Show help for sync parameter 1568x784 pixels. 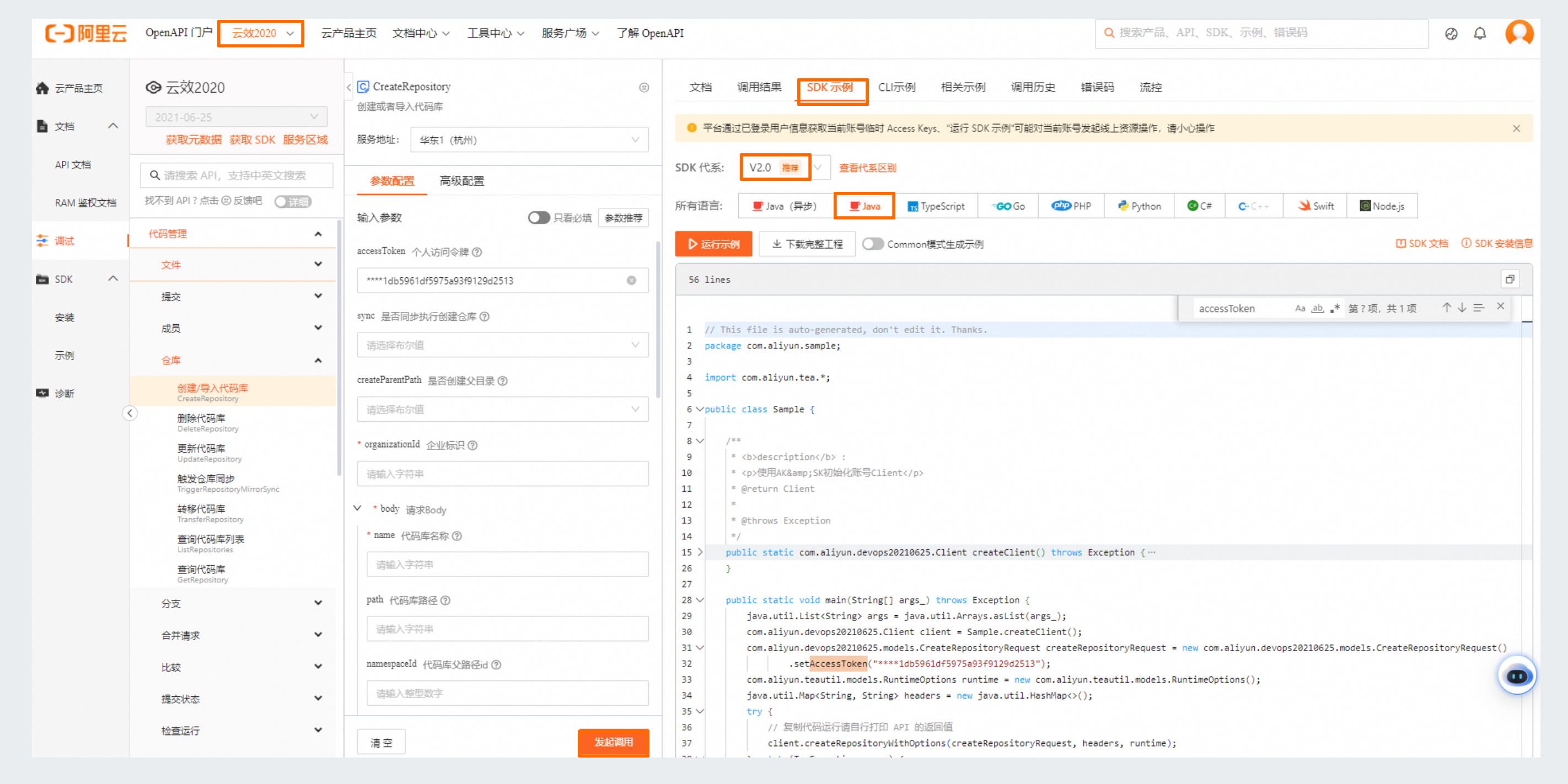pyautogui.click(x=485, y=316)
